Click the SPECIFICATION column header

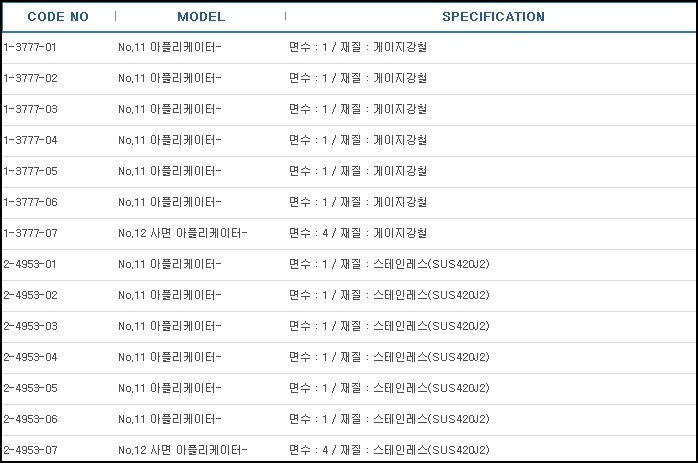pyautogui.click(x=493, y=17)
